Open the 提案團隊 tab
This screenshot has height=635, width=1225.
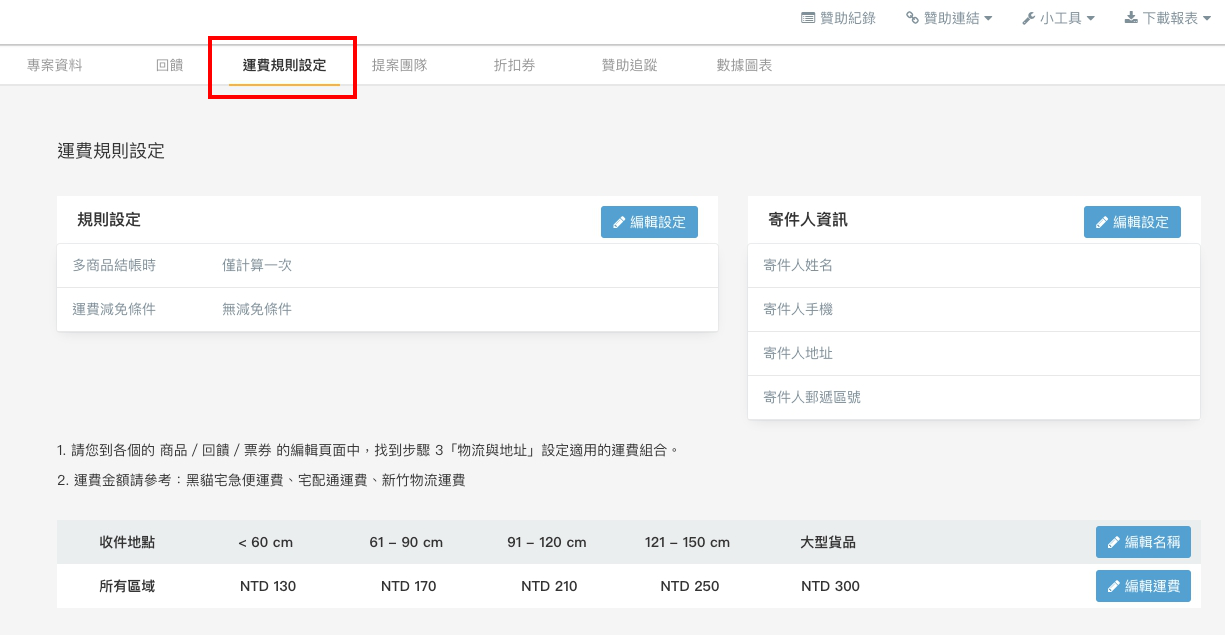coord(399,65)
